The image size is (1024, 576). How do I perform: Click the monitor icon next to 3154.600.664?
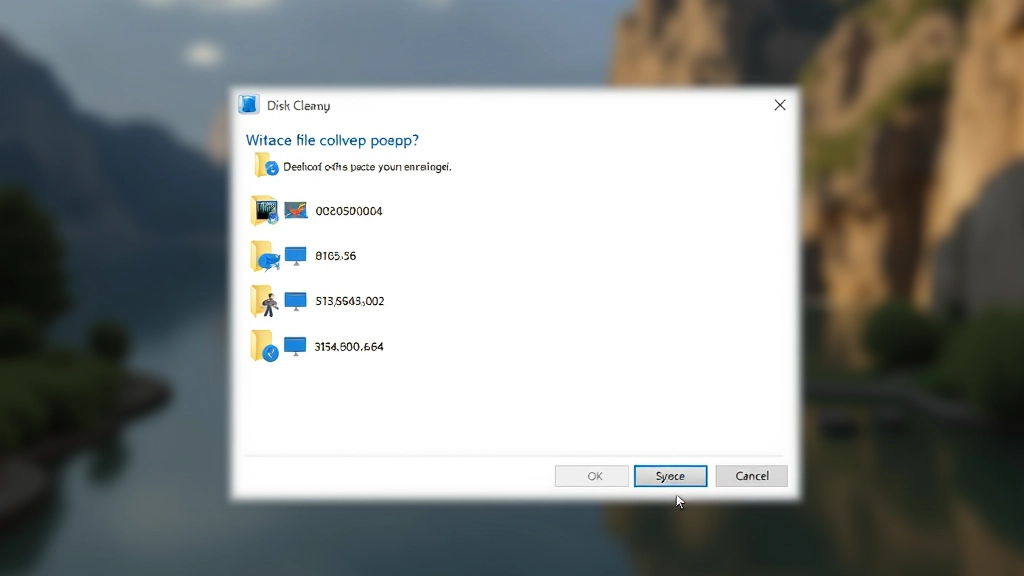pyautogui.click(x=295, y=346)
